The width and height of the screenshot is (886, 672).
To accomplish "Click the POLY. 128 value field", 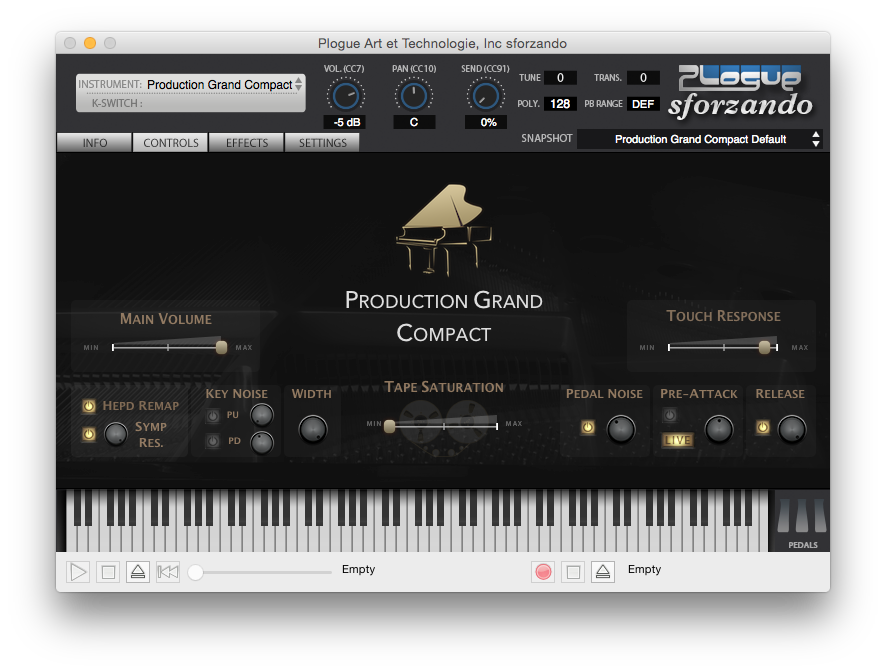I will (x=560, y=104).
